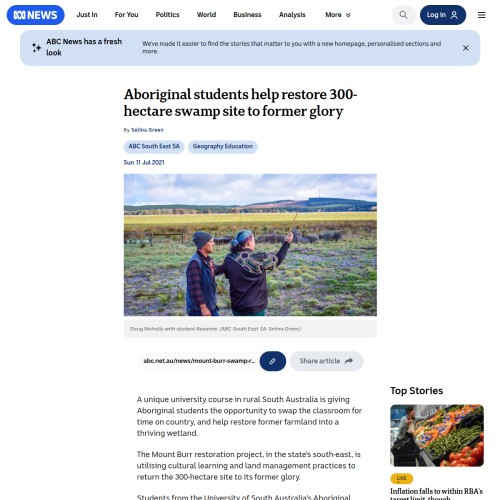
Task: Open the World news section
Action: pos(206,15)
